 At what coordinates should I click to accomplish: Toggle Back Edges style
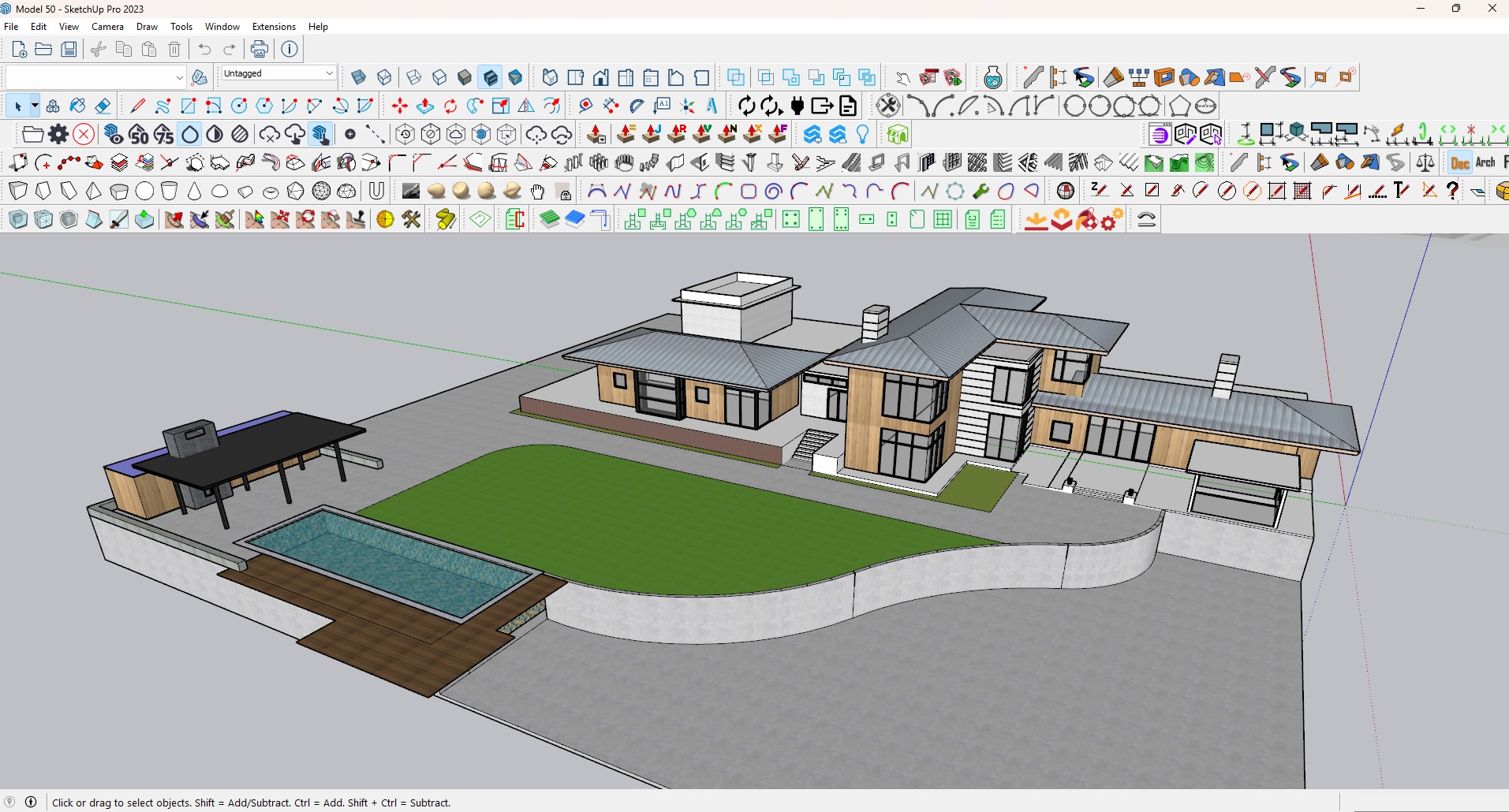point(384,77)
